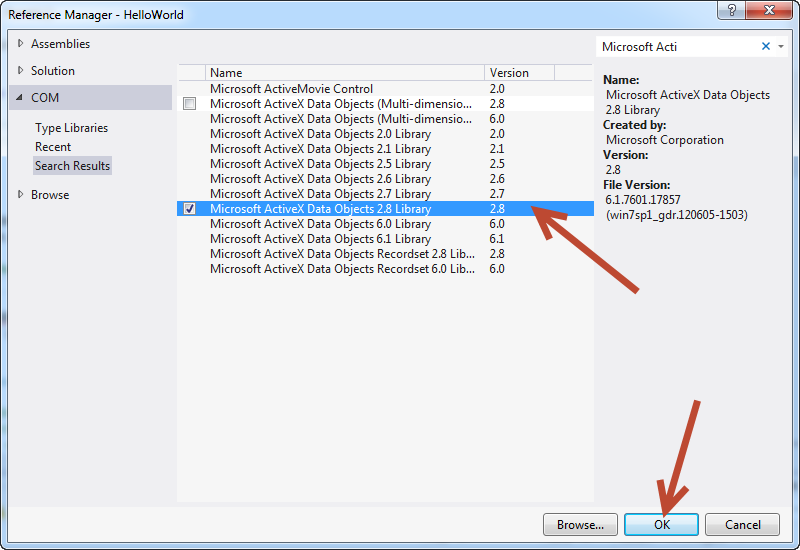
Task: Select Microsoft ActiveX Data Objects 6.1 Library
Action: 385,239
